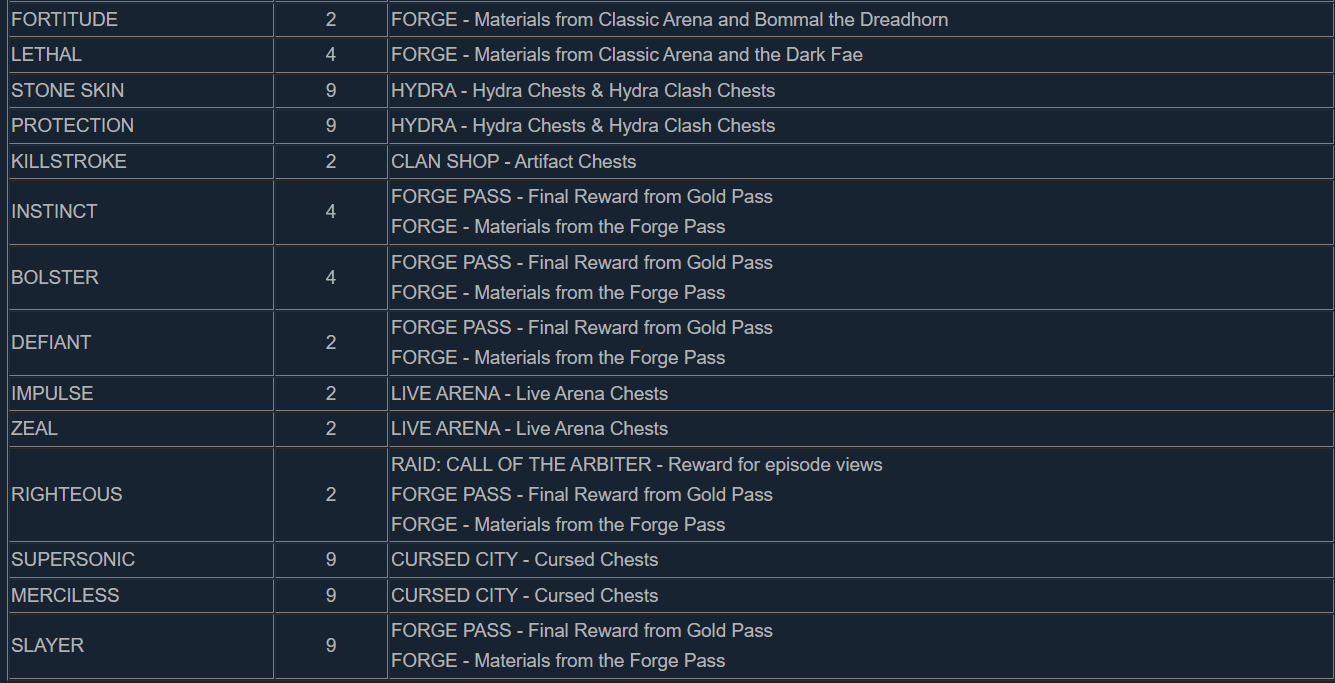Click the PROTECTION set name
The height and width of the screenshot is (683, 1335).
72,125
